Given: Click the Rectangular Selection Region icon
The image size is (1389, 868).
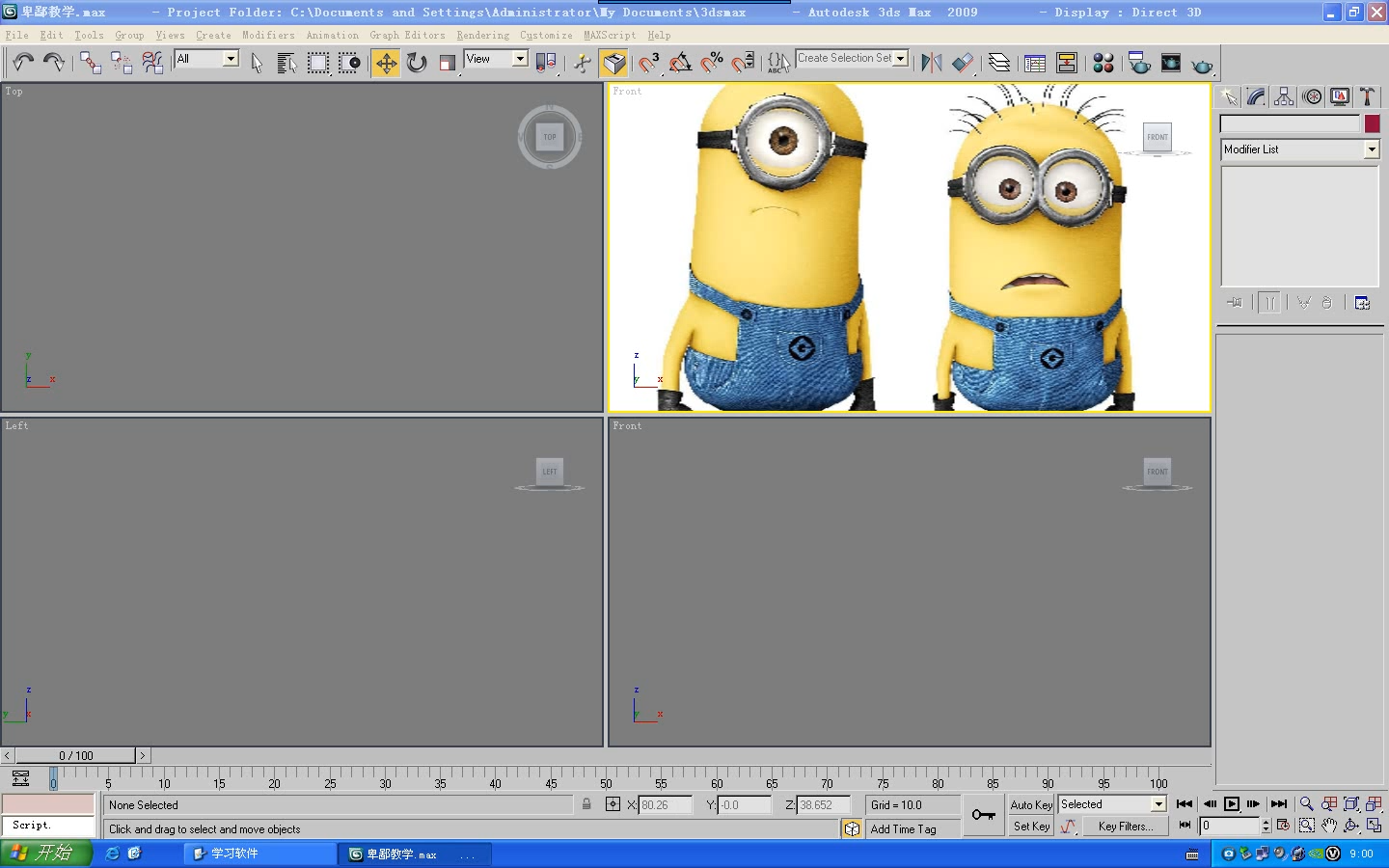Looking at the screenshot, I should tap(318, 63).
